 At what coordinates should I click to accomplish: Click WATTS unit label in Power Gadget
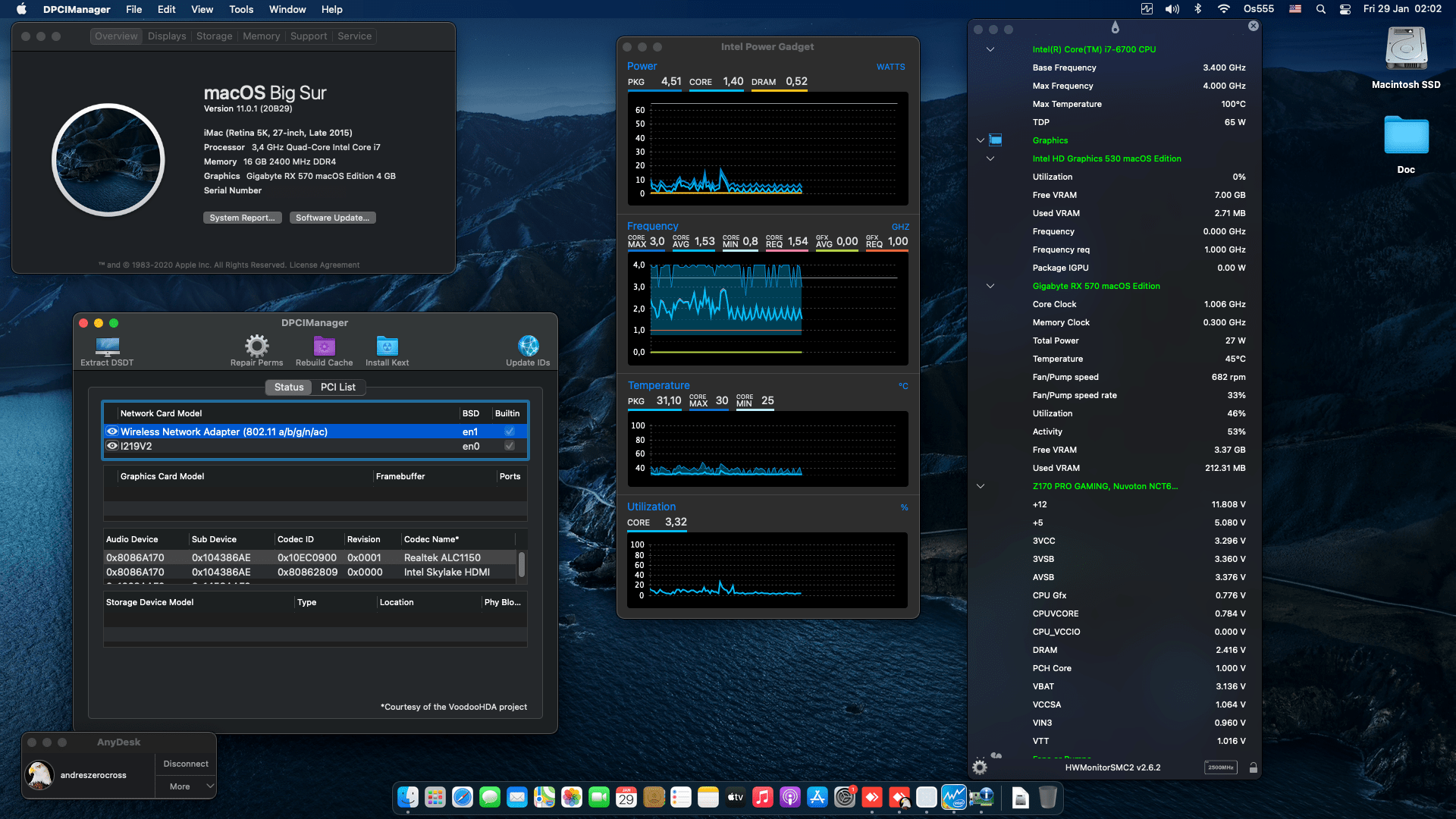891,67
